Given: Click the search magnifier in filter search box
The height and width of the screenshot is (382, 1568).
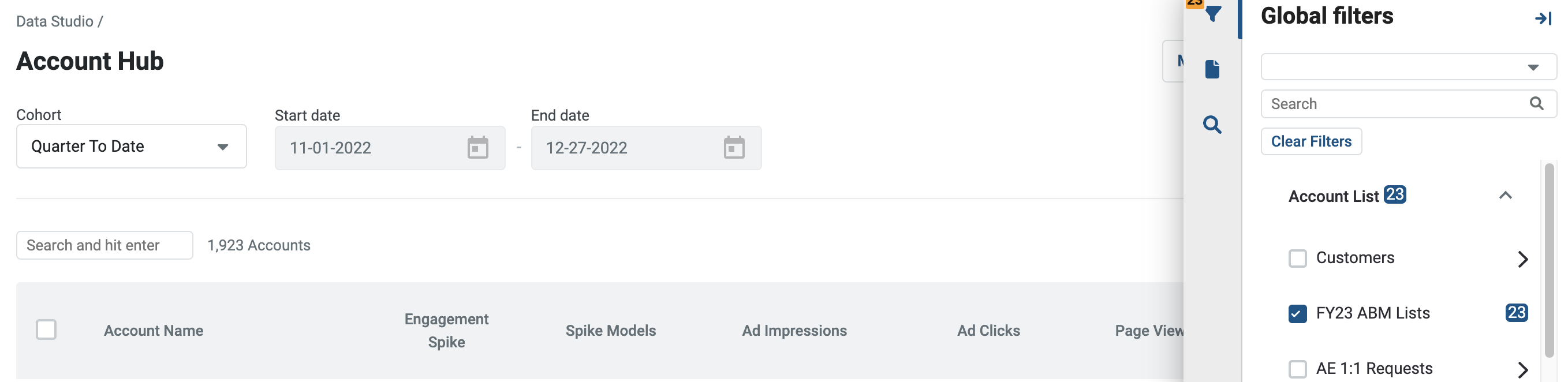Looking at the screenshot, I should click(x=1536, y=103).
